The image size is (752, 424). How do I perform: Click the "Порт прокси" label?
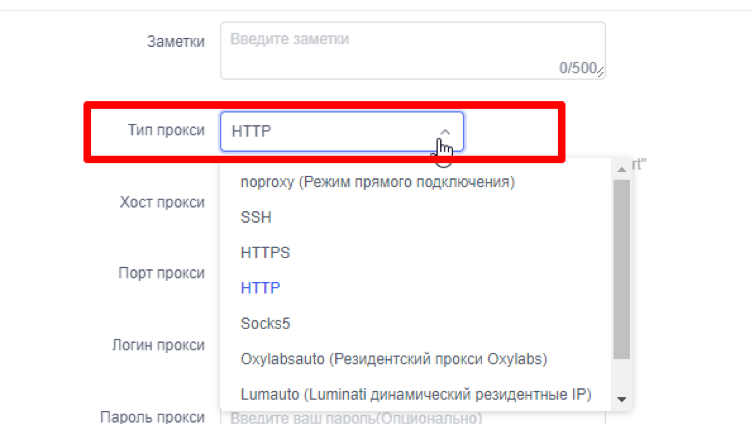(162, 273)
